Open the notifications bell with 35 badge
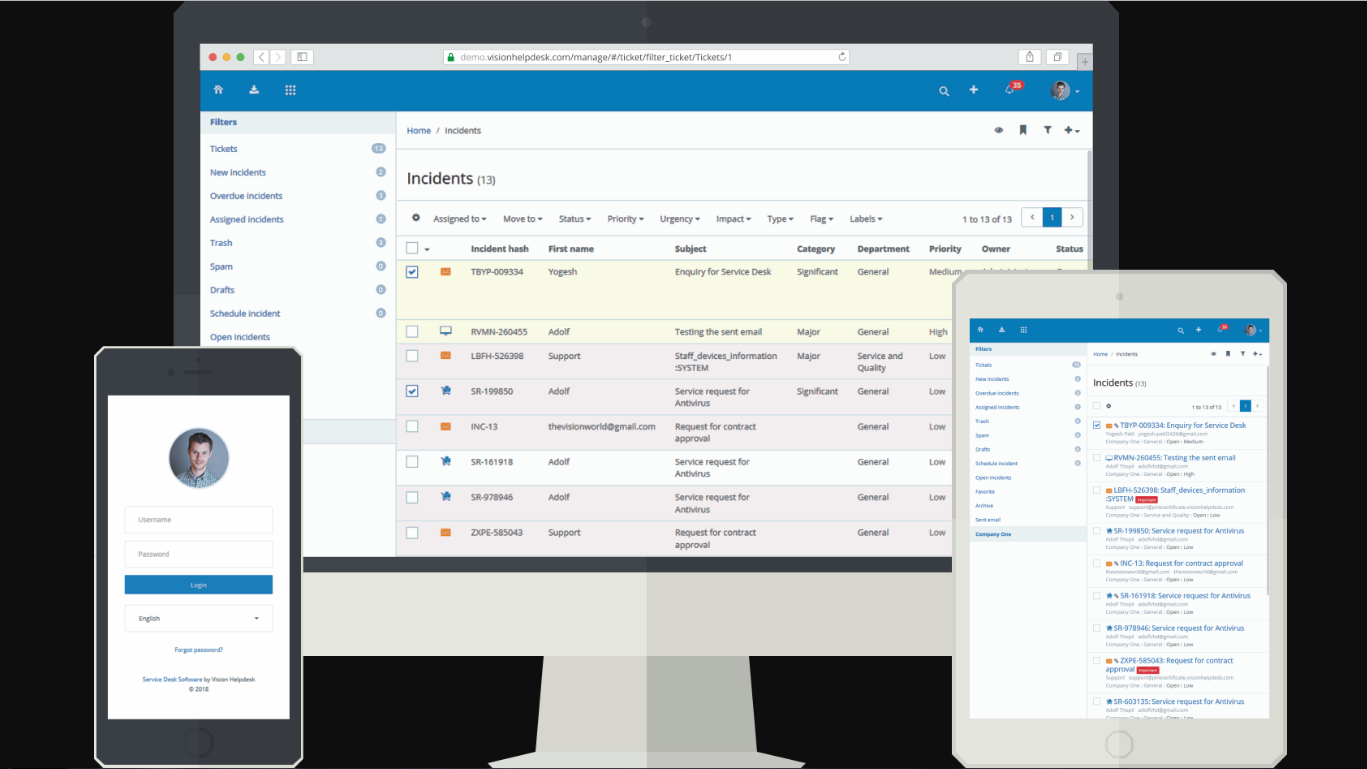The height and width of the screenshot is (769, 1367). coord(1010,90)
